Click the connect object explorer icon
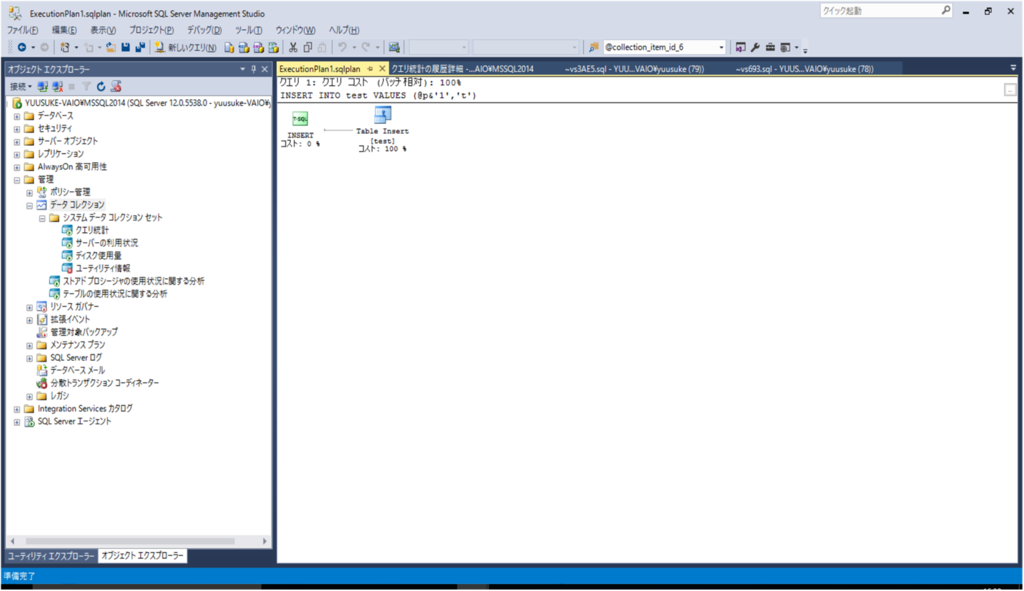Image resolution: width=1024 pixels, height=591 pixels. pos(43,86)
